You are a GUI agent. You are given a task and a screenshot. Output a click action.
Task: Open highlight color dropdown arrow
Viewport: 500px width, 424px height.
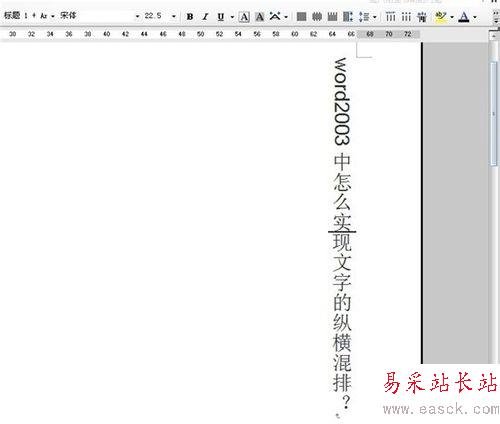452,17
